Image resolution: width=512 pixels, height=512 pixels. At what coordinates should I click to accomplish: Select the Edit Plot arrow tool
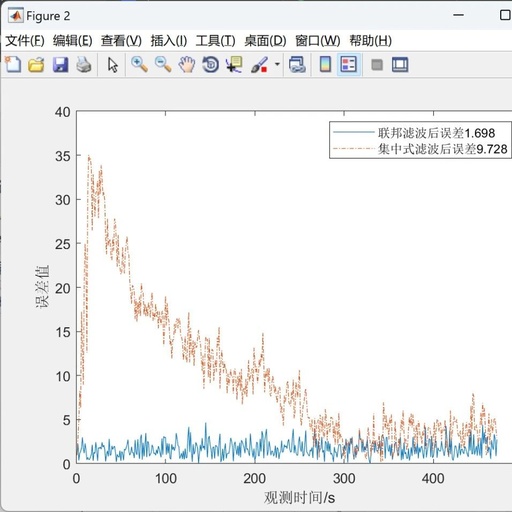click(x=113, y=65)
